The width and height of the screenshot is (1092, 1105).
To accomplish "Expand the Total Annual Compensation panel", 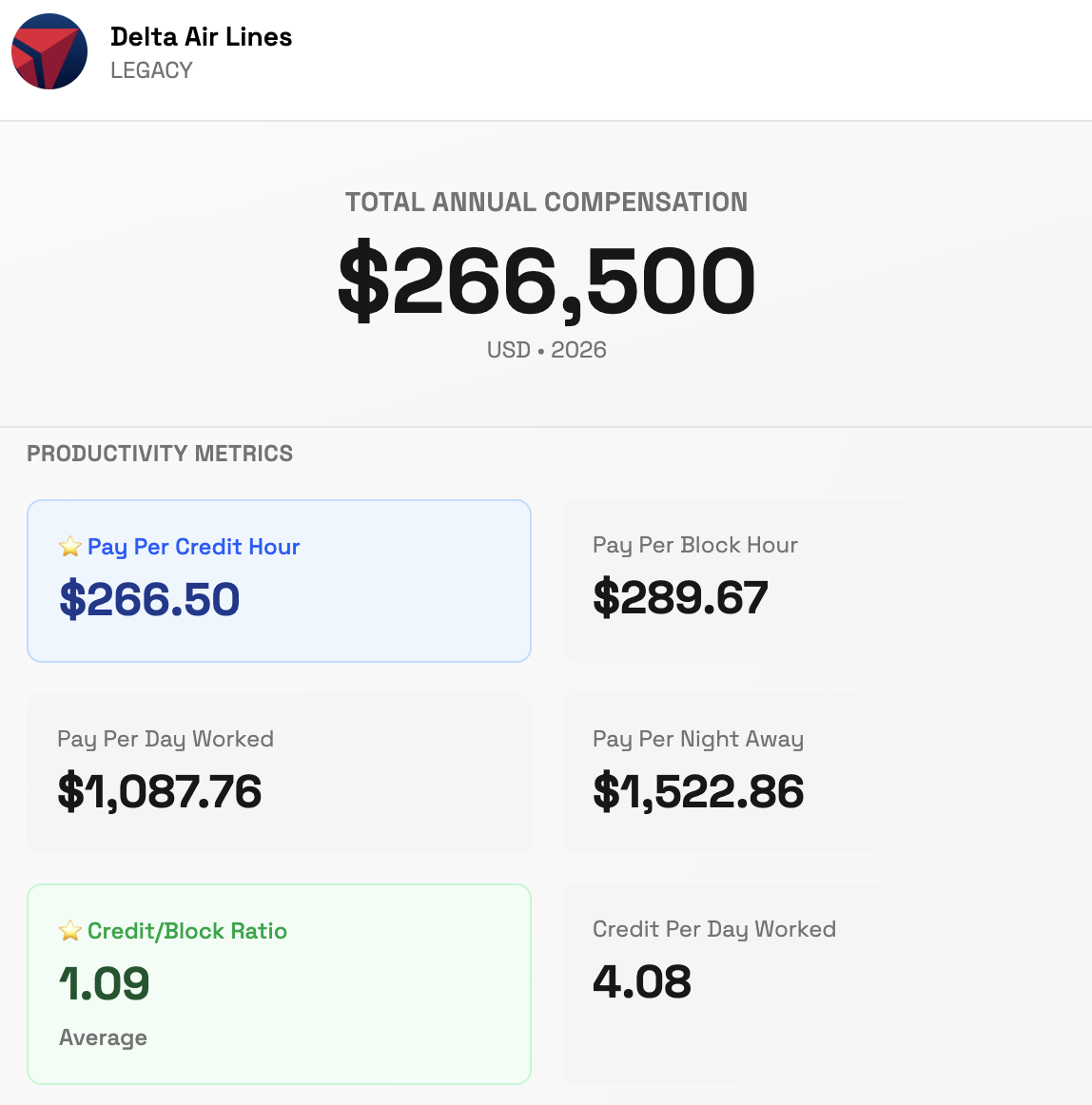I will (x=546, y=274).
